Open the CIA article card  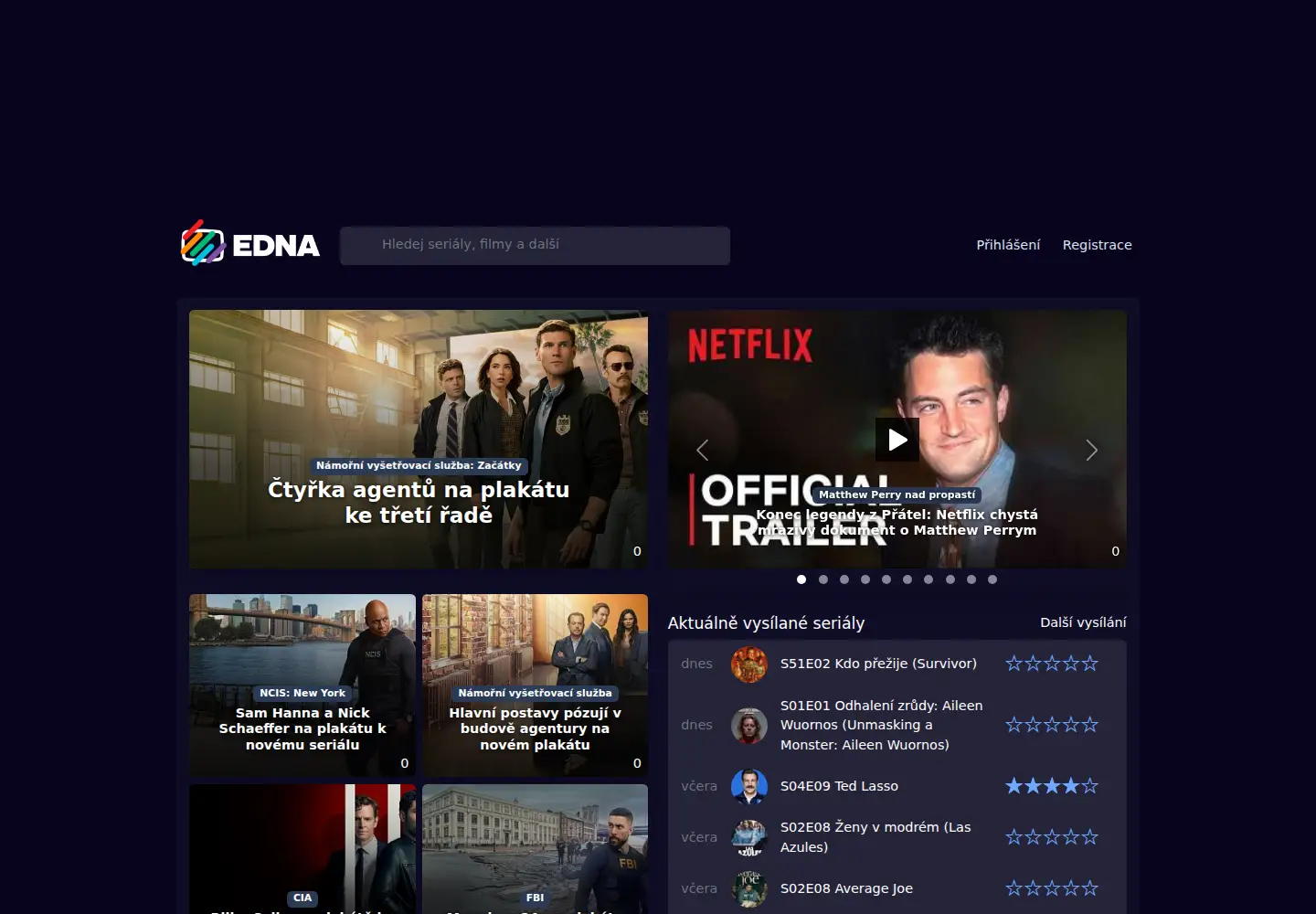point(302,849)
